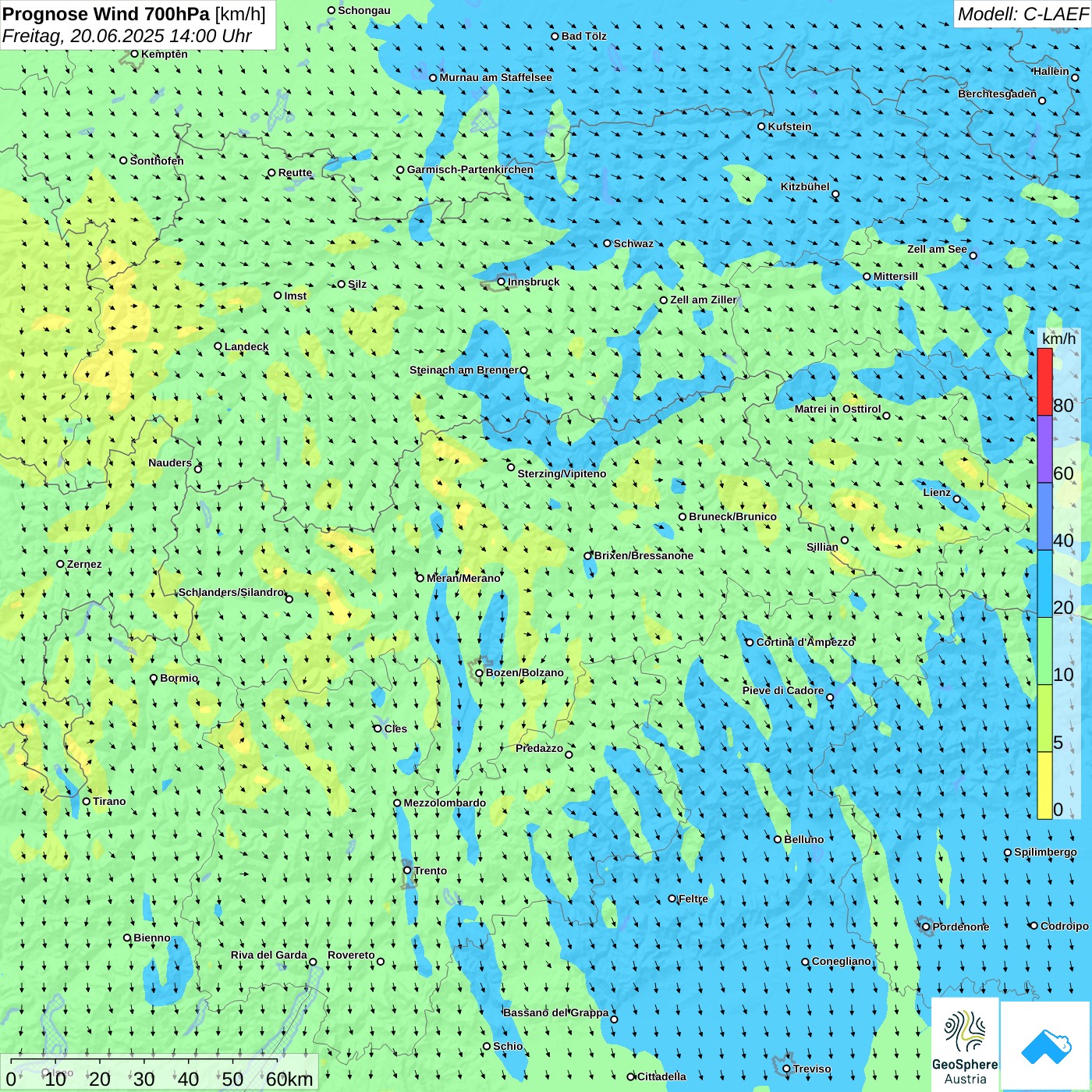The height and width of the screenshot is (1092, 1092).
Task: Click the 'Conegliano' label
Action: tap(842, 961)
